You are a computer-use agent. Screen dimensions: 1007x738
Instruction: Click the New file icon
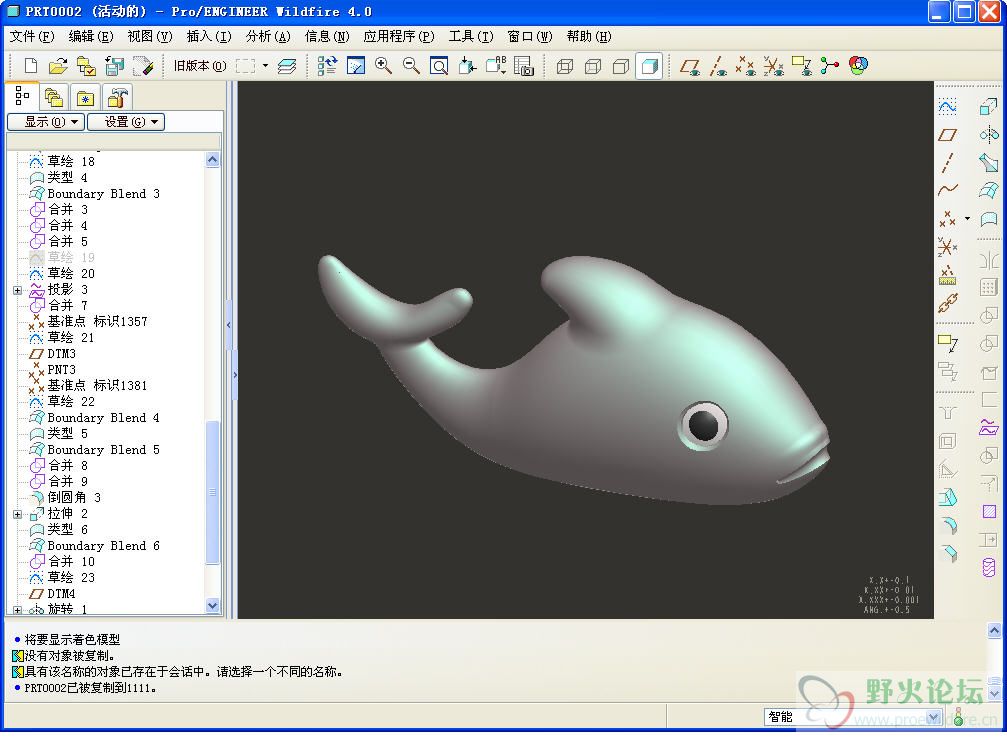tap(31, 66)
